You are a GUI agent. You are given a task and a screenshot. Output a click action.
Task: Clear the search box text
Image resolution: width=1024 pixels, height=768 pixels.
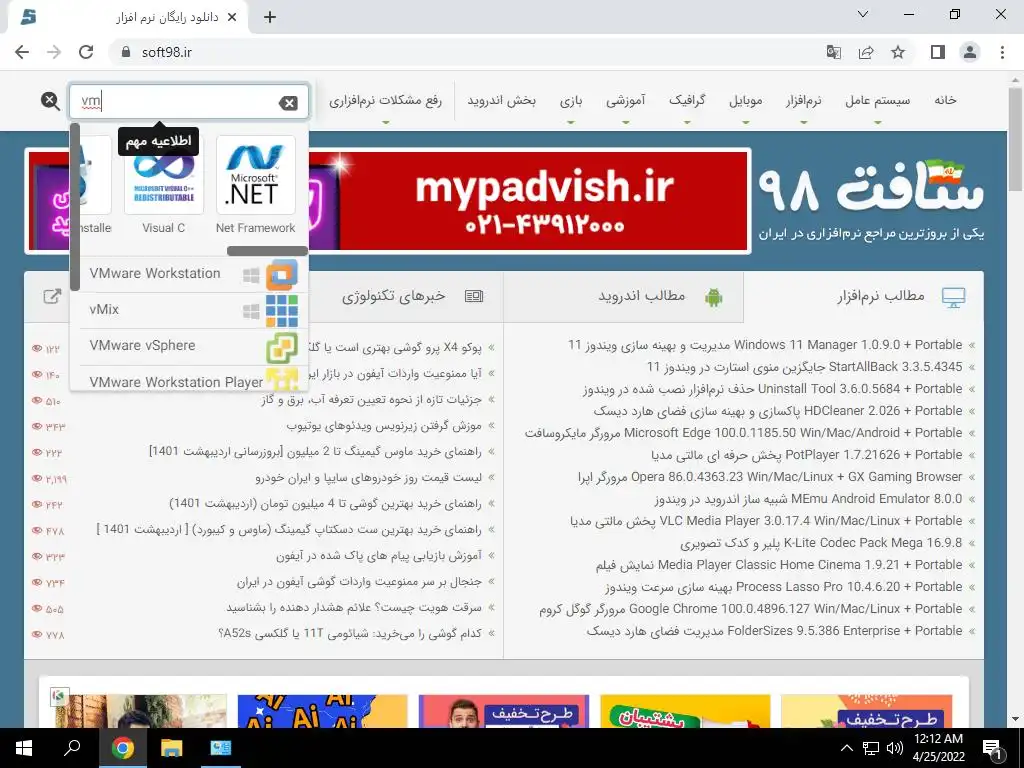(288, 103)
